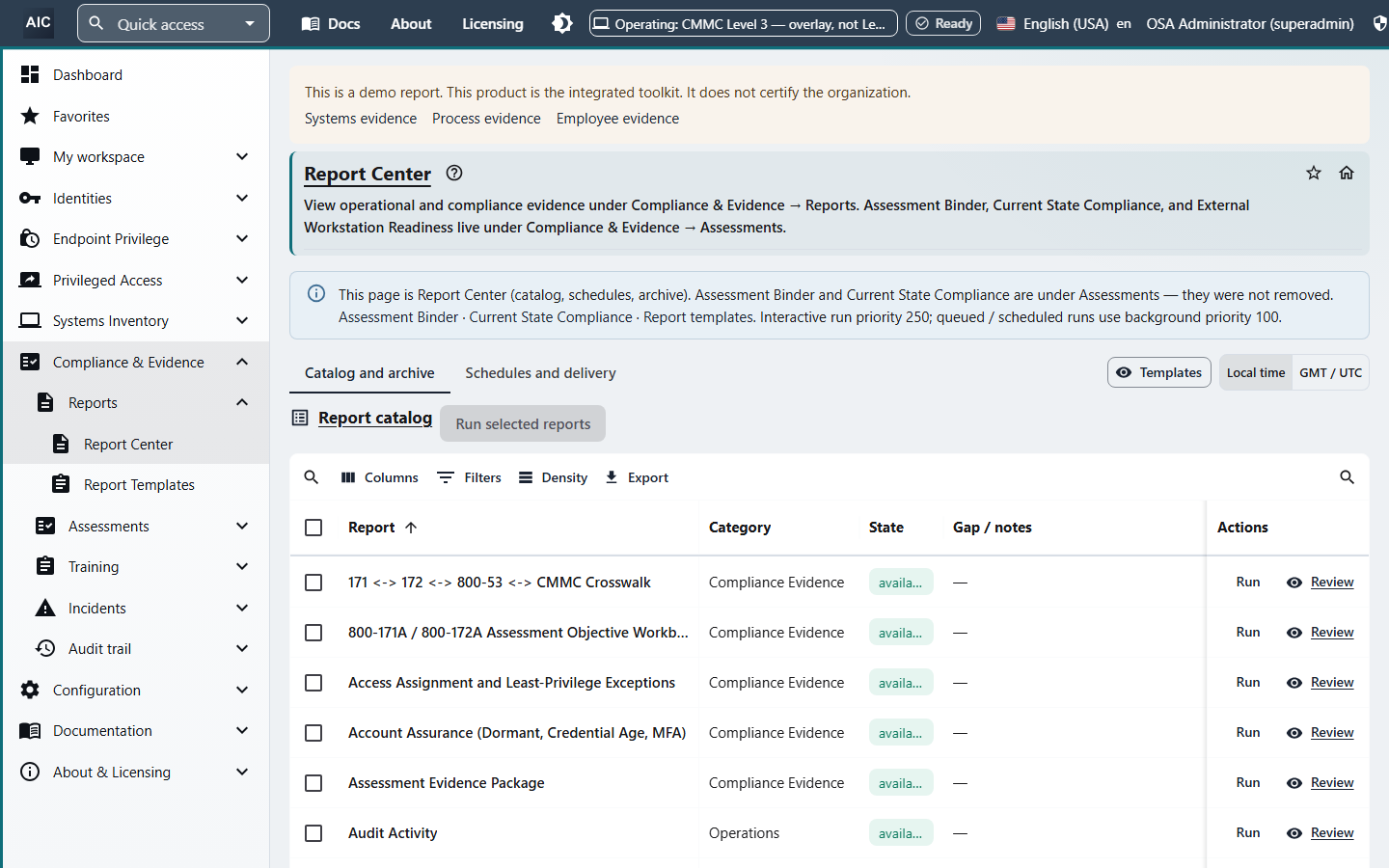
Task: Click the shield icon in the top bar
Action: point(1379,23)
